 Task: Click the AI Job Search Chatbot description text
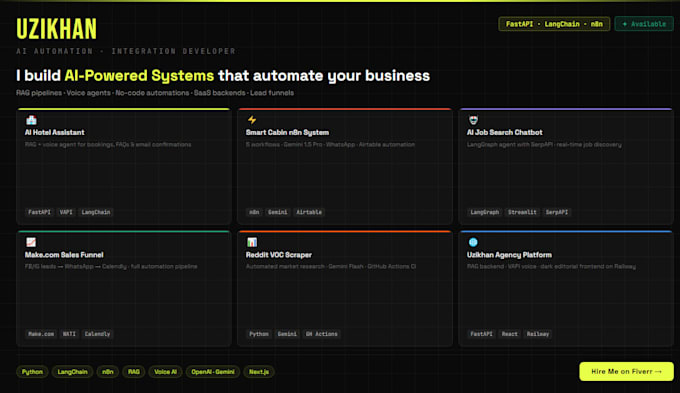(544, 144)
